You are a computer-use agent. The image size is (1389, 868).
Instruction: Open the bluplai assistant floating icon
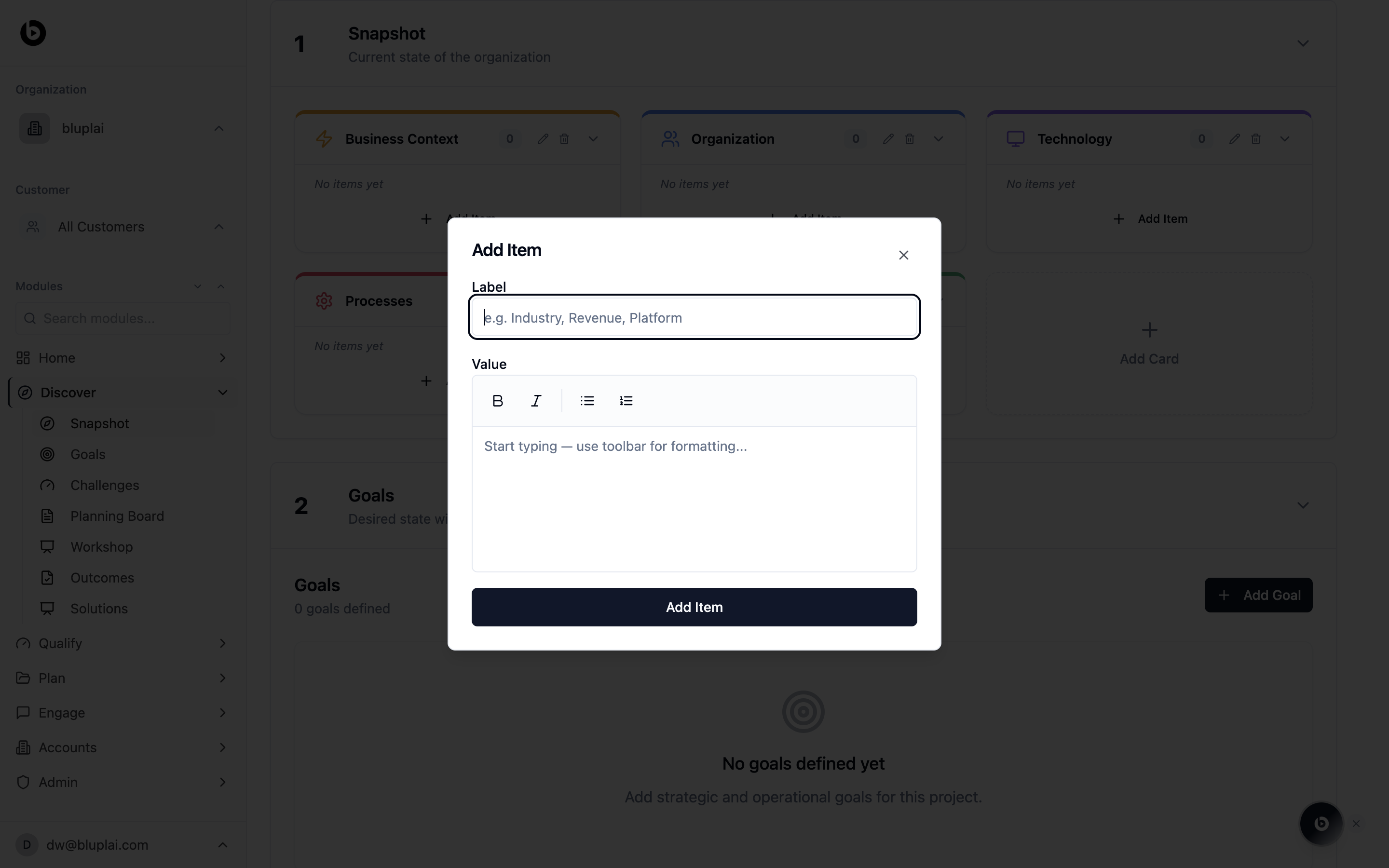pyautogui.click(x=1321, y=823)
